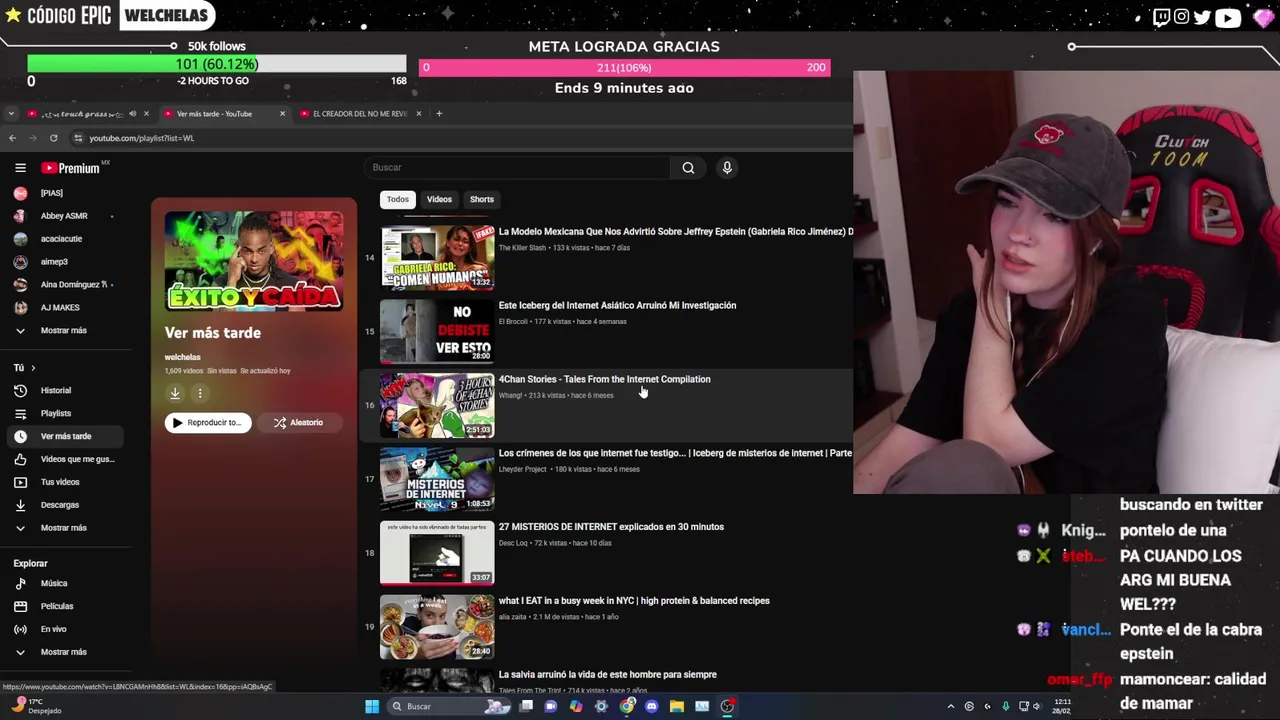Select the Shorts filter chip
Image resolution: width=1280 pixels, height=720 pixels.
pos(482,199)
